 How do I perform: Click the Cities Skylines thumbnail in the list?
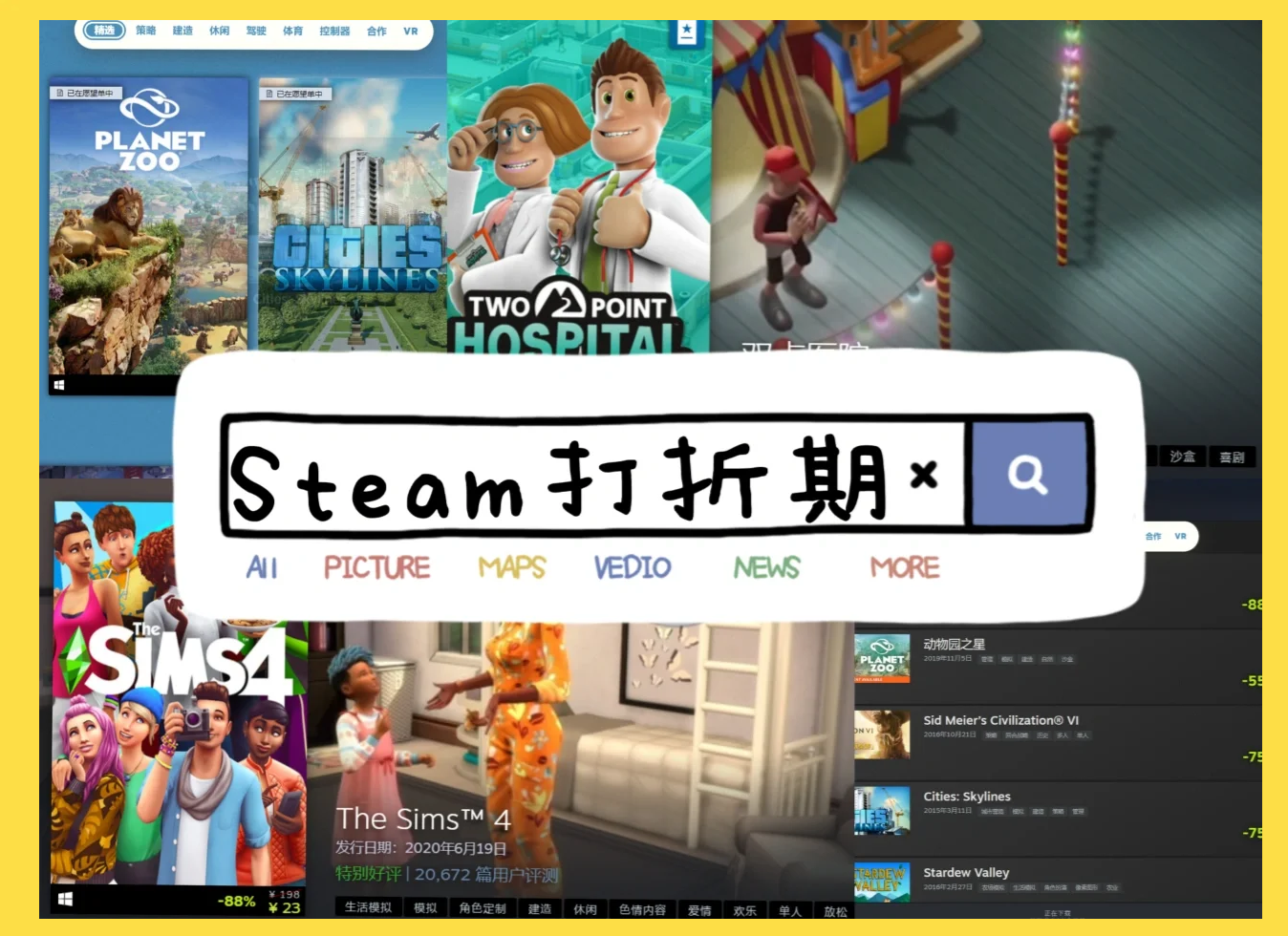coord(882,811)
